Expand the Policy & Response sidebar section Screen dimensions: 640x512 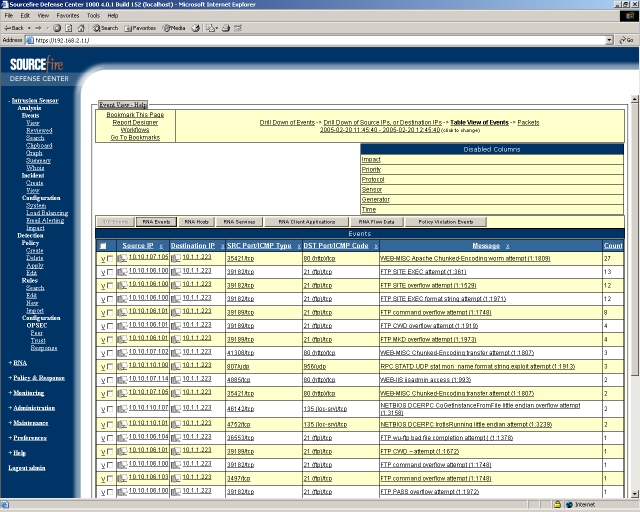tap(37, 378)
